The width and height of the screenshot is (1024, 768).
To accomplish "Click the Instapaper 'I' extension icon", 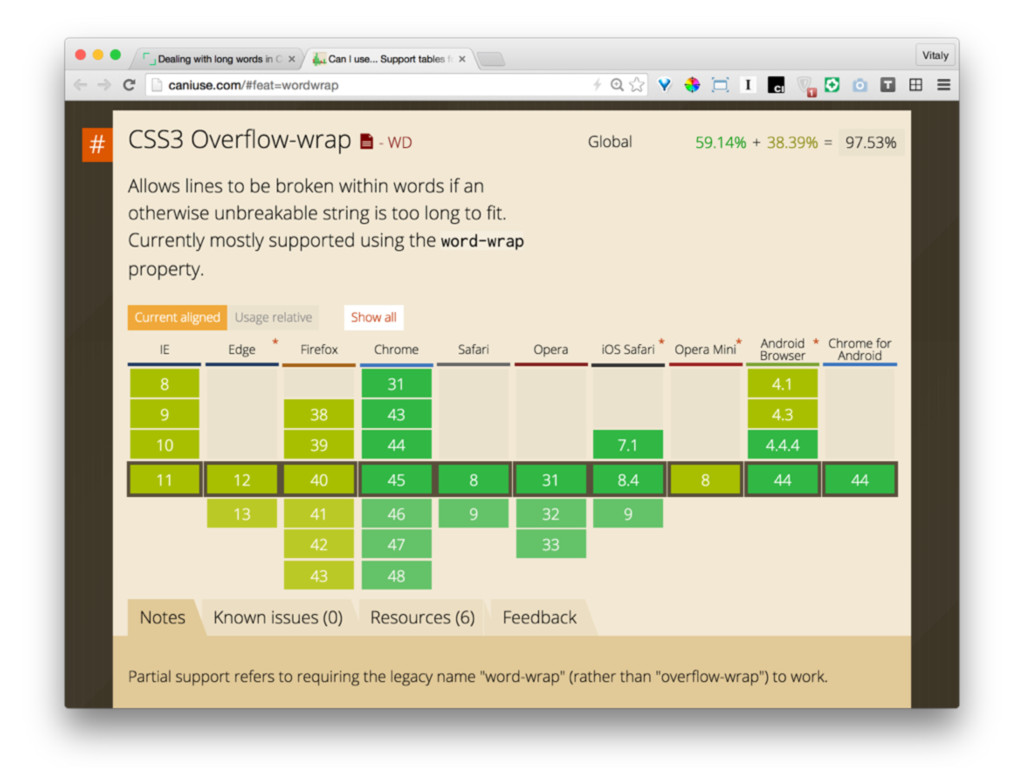I will 748,85.
